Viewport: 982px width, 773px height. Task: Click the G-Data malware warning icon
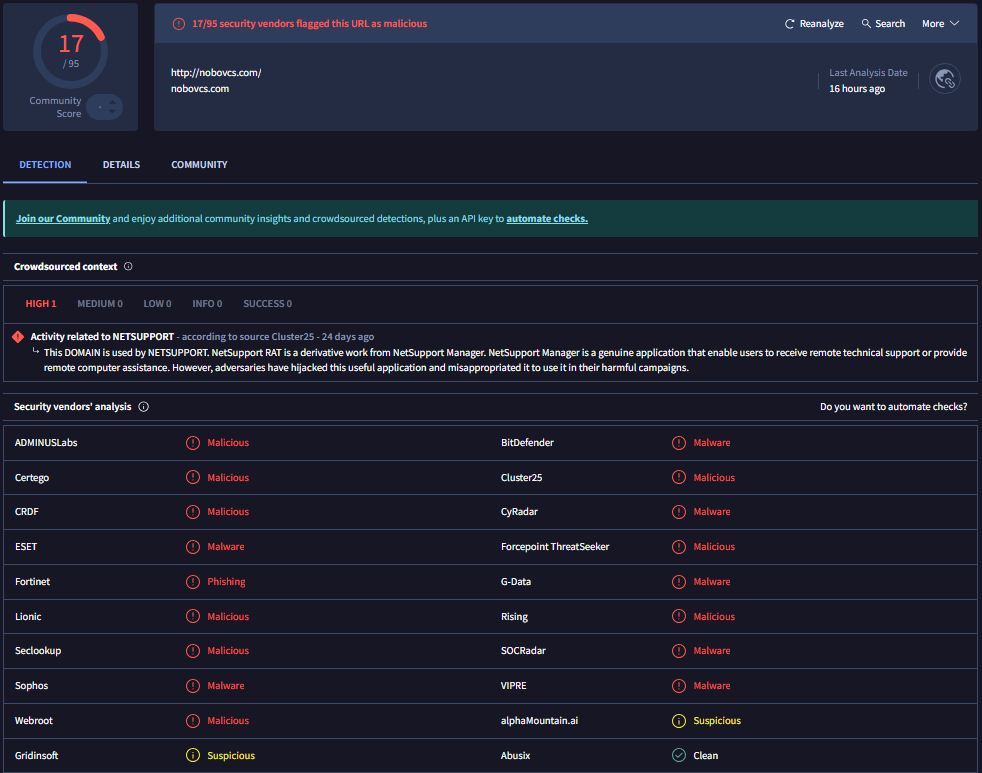click(679, 582)
